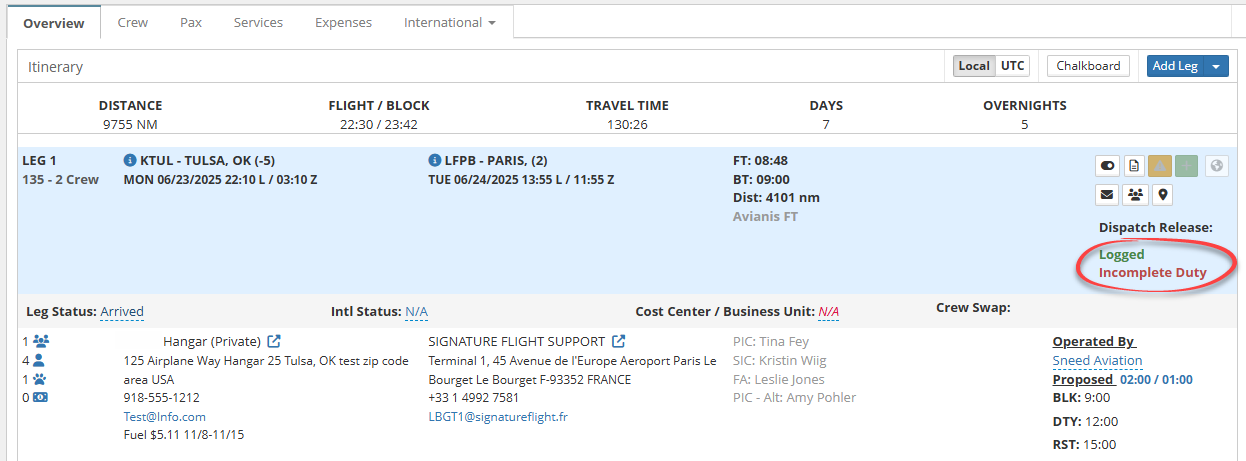Click the map pin location icon
This screenshot has width=1246, height=461.
(x=1161, y=194)
